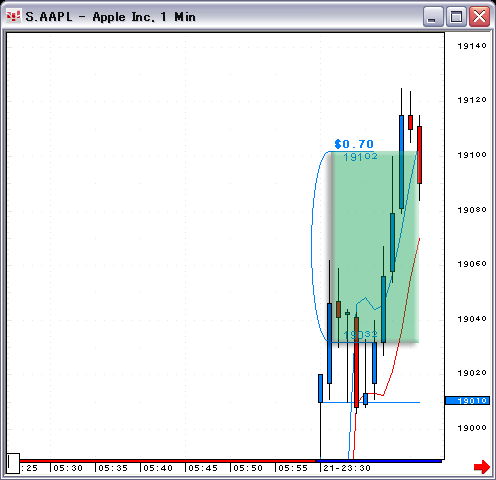Click the blue session bar on the timeline
The width and height of the screenshot is (496, 480).
(379, 461)
